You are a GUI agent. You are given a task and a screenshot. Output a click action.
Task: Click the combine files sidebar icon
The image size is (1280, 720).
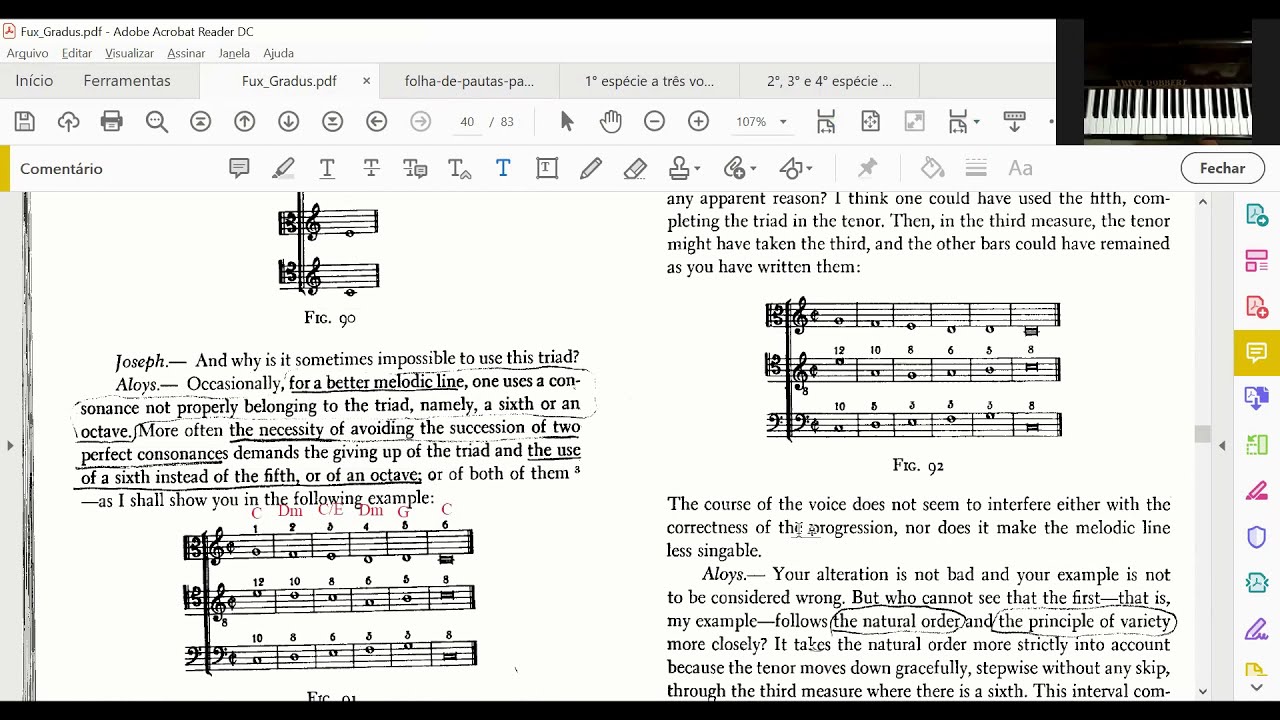pos(1257,398)
